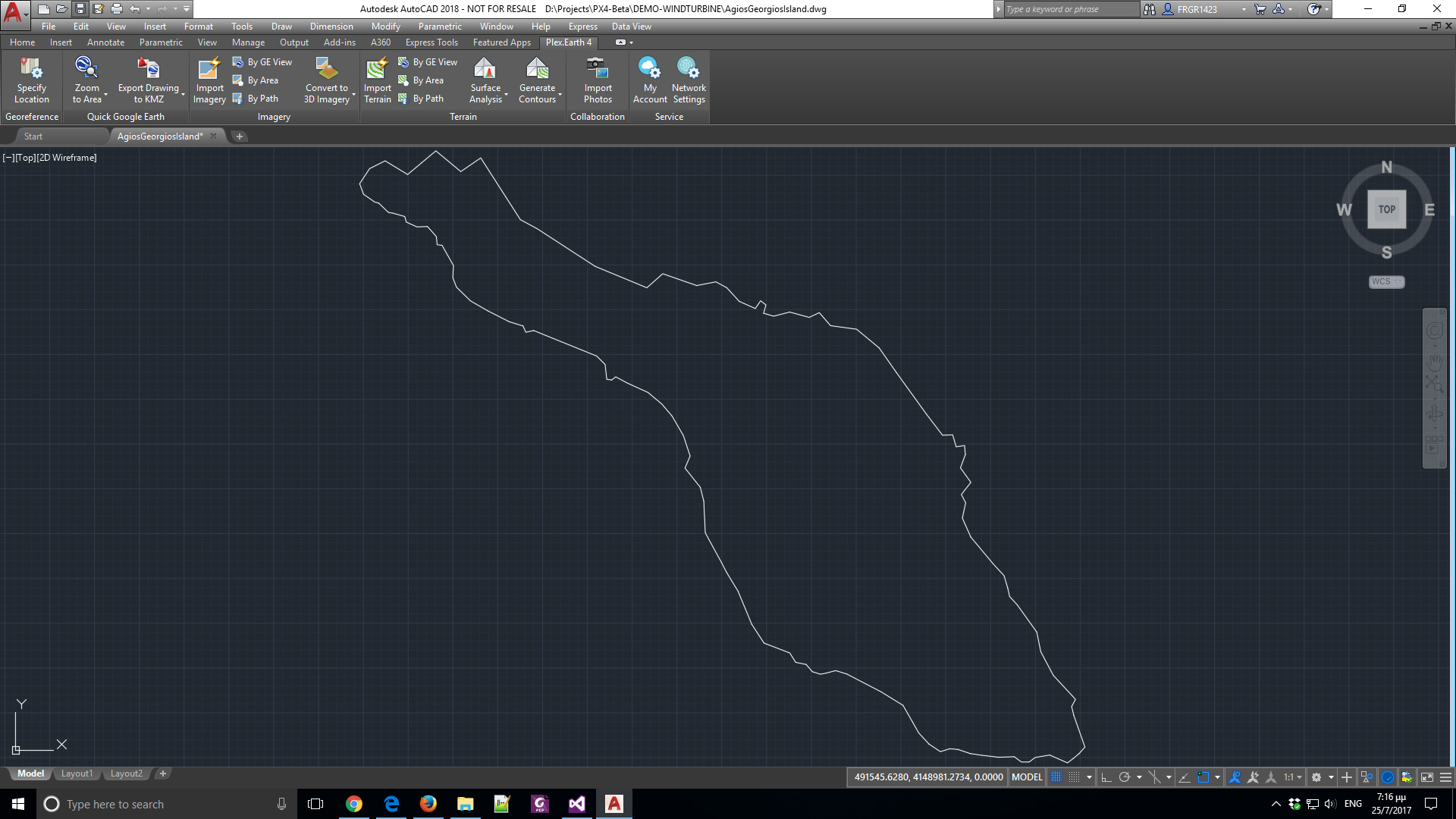Screen dimensions: 1456x819
Task: Click the Pan hand icon in navigation bar
Action: [x=1434, y=362]
